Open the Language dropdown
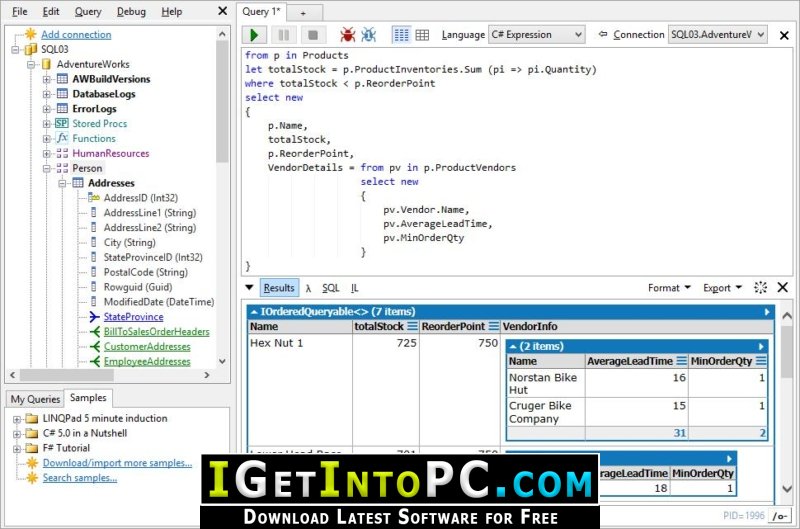The image size is (800, 529). [x=536, y=35]
